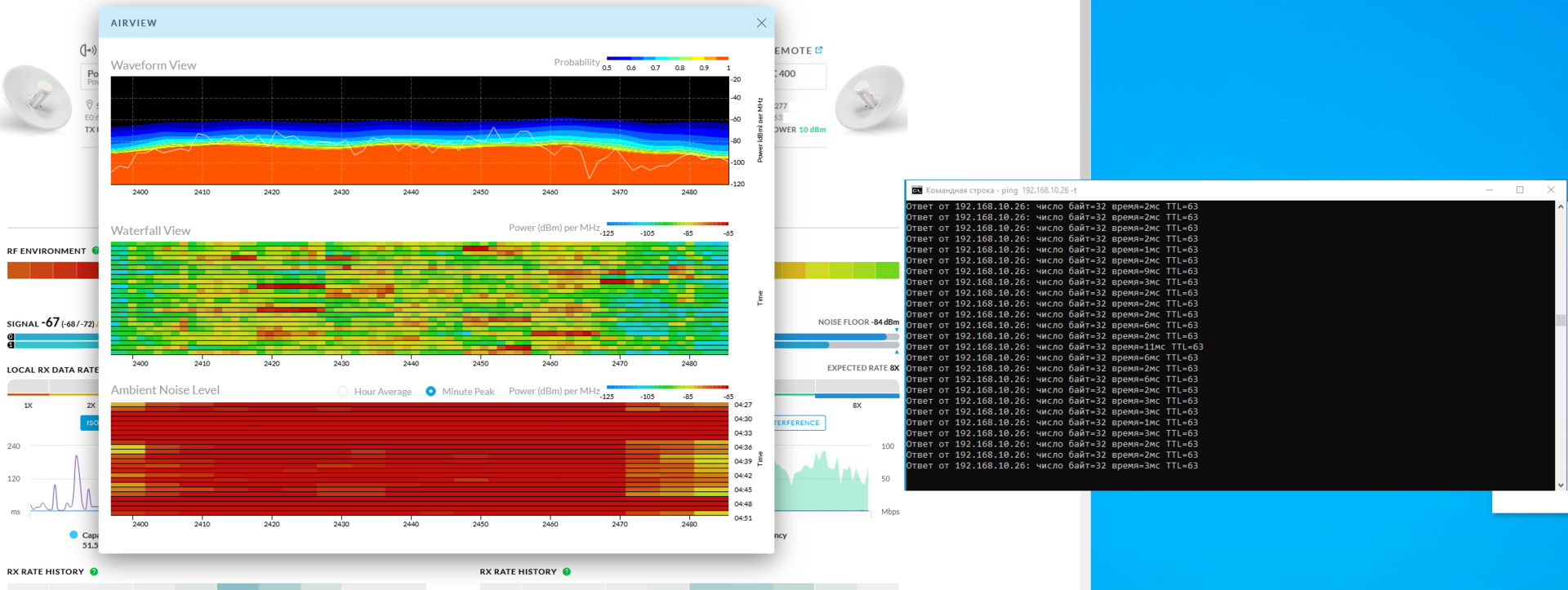Click the Waveform View spectrum chart
Screen dimensions: 1568x590
coord(419,131)
